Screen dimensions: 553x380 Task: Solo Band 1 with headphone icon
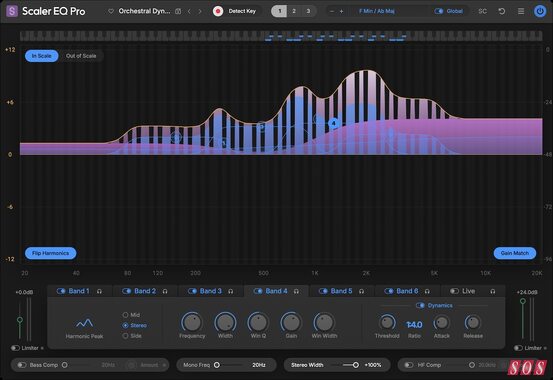click(x=99, y=291)
